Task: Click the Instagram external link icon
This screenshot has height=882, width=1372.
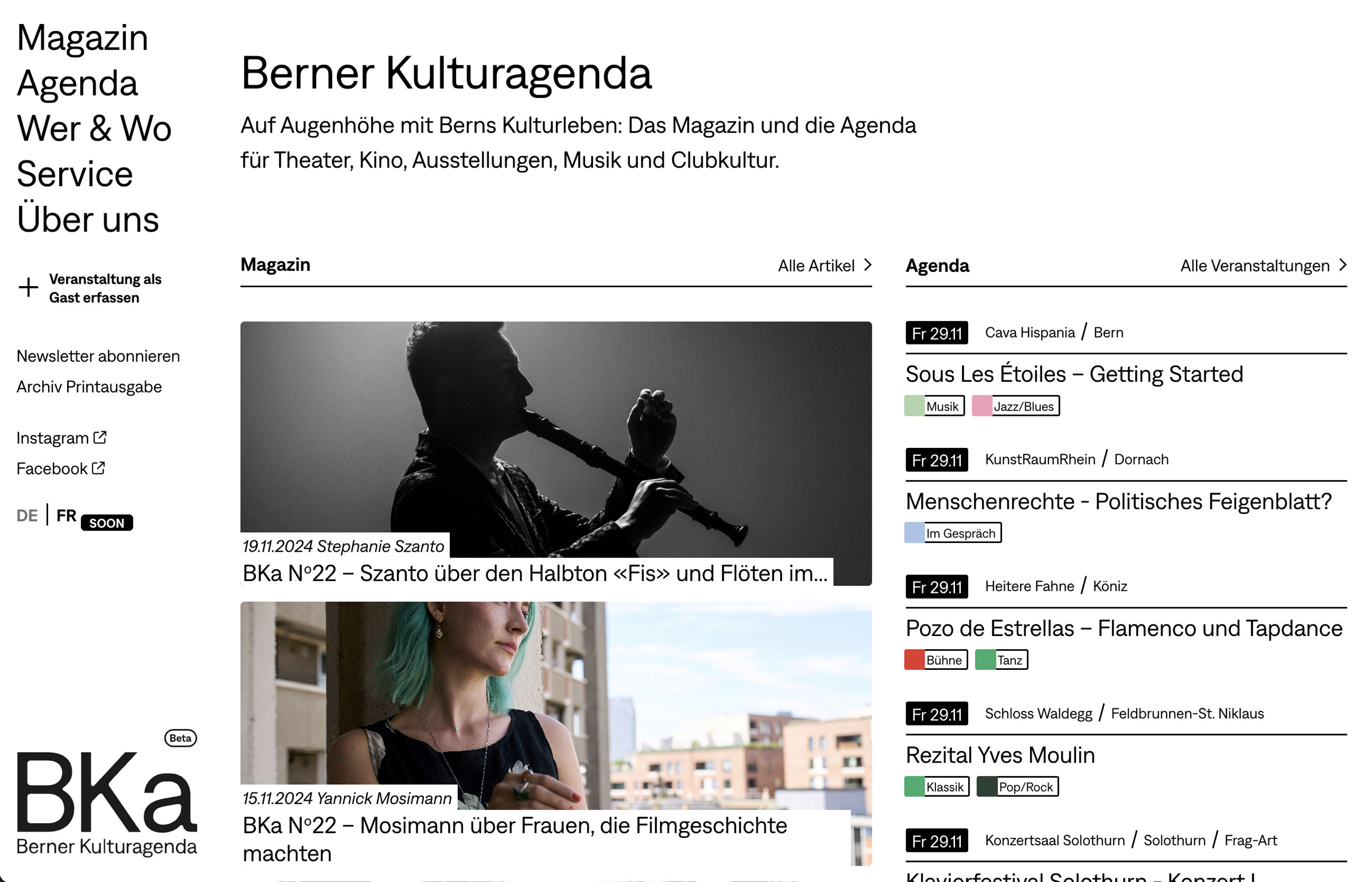Action: 99,438
